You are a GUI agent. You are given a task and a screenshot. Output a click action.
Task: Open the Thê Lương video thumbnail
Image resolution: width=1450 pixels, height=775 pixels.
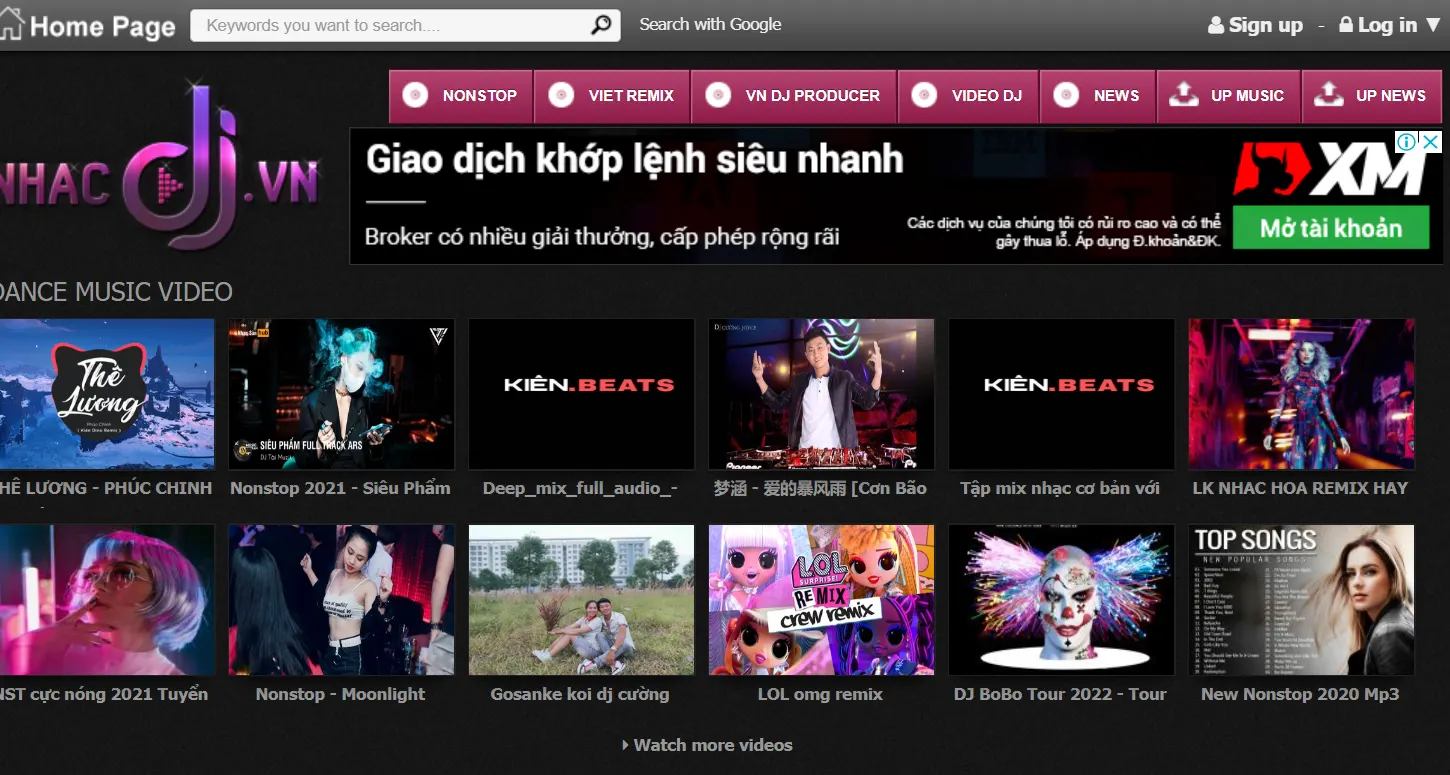[107, 394]
